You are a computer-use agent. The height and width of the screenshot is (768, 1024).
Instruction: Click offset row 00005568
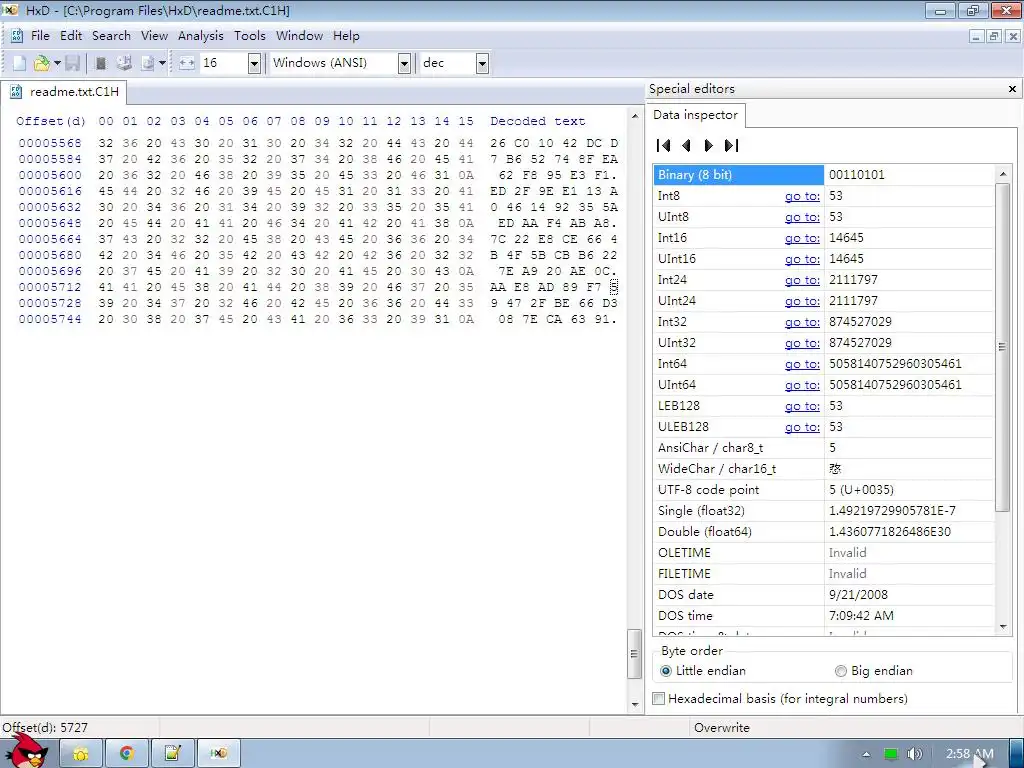click(x=50, y=143)
